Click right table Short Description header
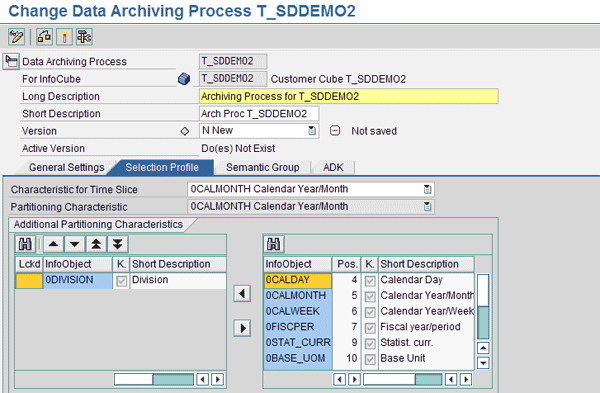Image resolution: width=600 pixels, height=393 pixels. coord(426,264)
